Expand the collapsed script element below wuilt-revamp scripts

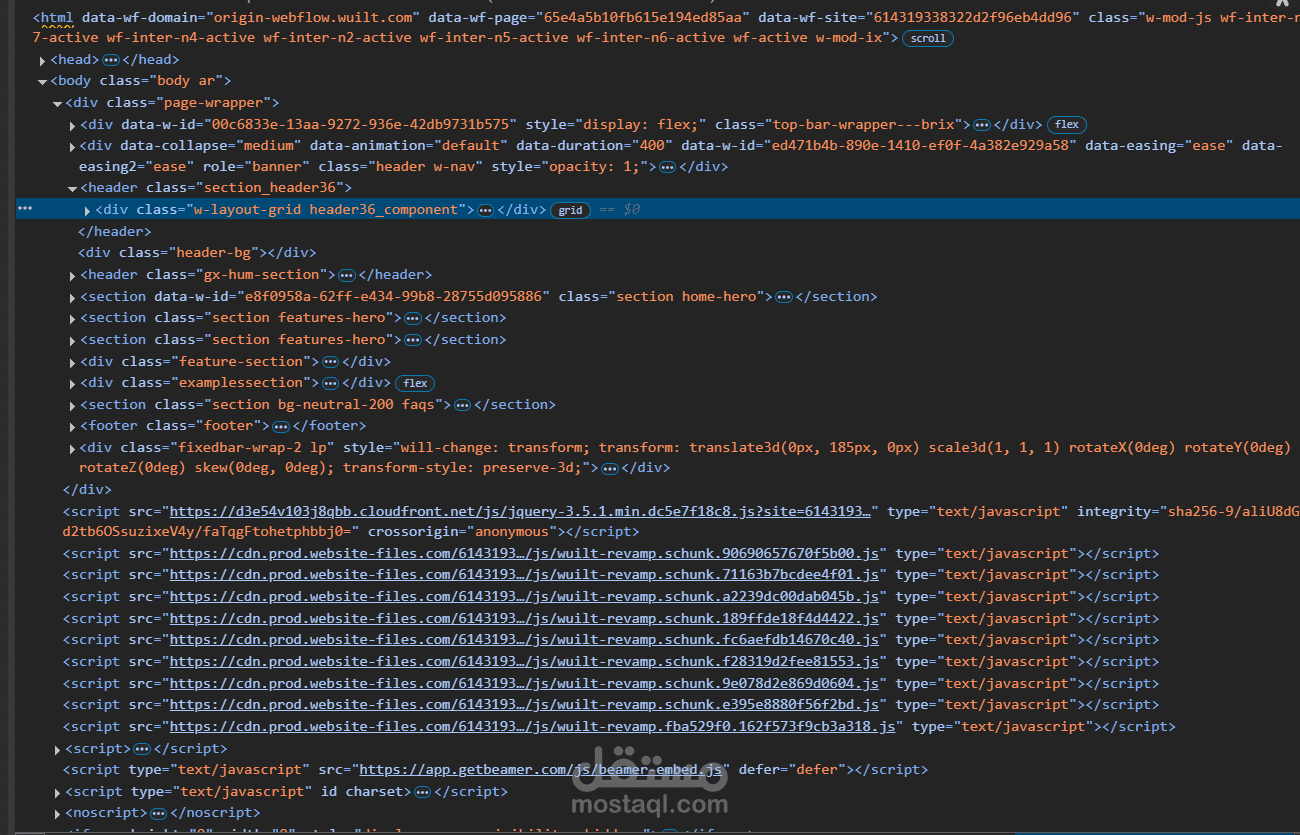[58, 749]
